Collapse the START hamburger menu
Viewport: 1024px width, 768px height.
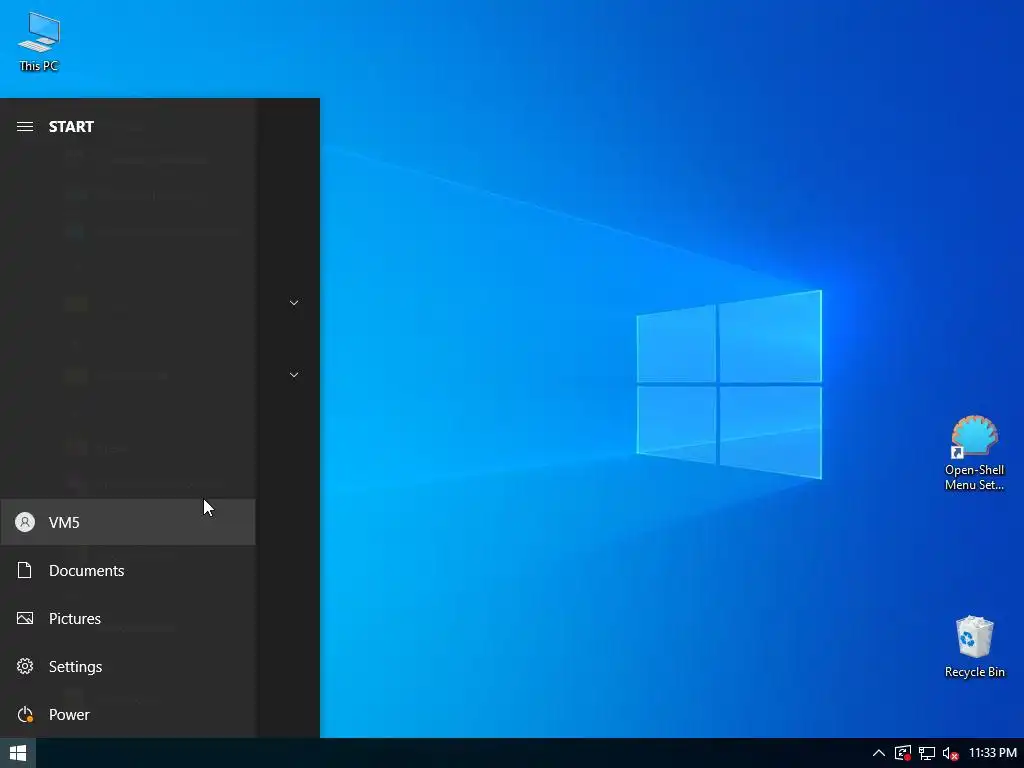click(25, 127)
